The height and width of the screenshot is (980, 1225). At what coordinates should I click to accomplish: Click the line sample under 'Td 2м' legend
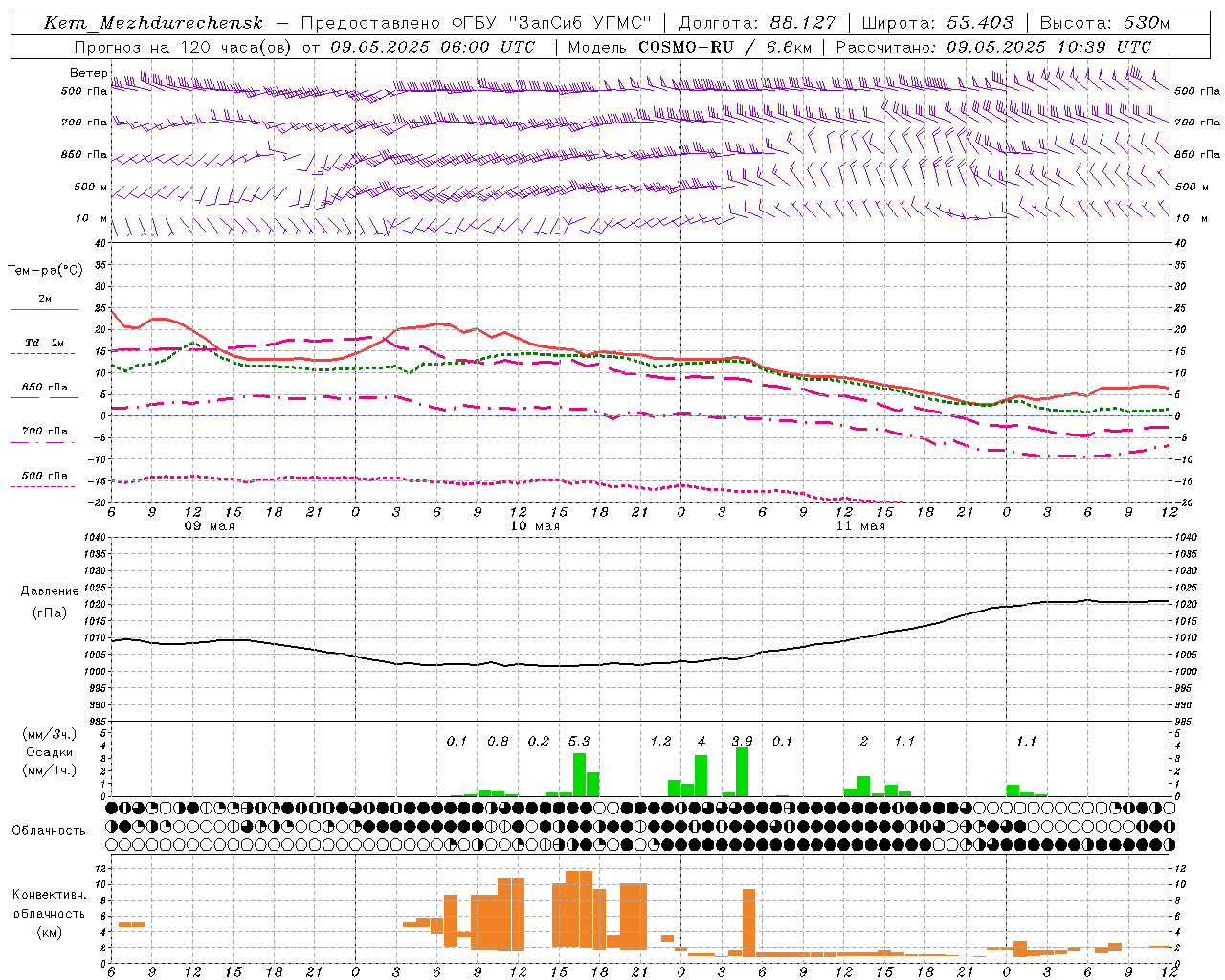[x=44, y=353]
